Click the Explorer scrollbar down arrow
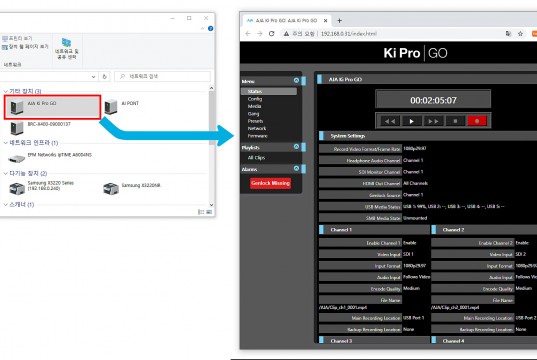The width and height of the screenshot is (537, 360). coord(211,204)
